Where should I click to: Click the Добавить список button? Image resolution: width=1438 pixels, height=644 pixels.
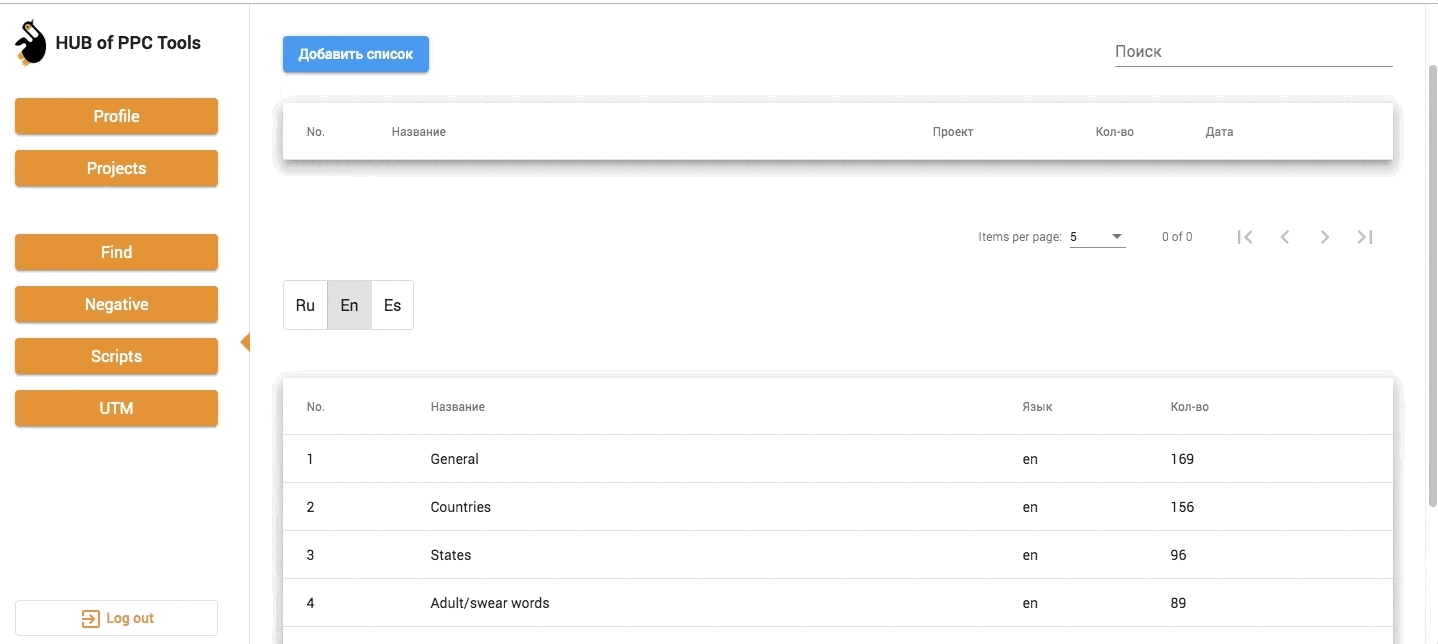click(356, 54)
